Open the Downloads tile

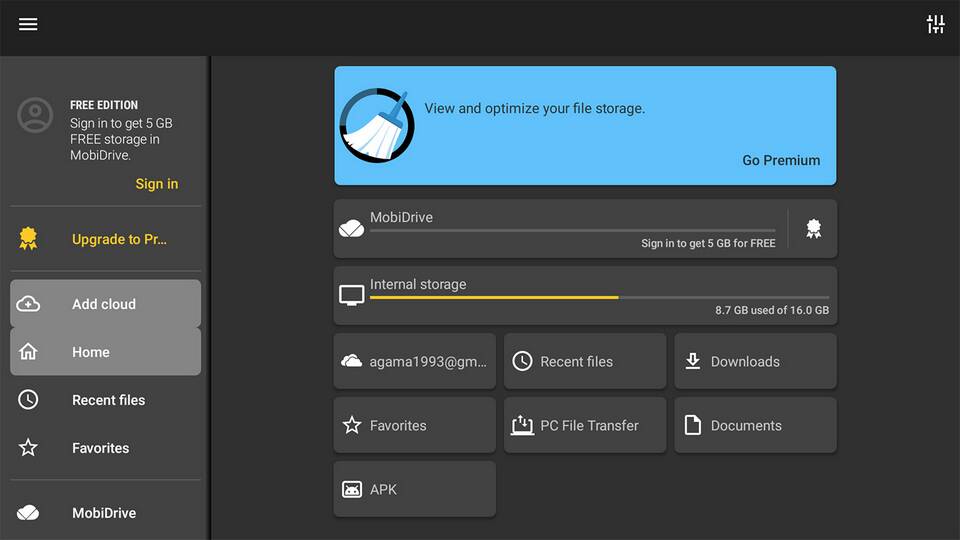(x=756, y=361)
